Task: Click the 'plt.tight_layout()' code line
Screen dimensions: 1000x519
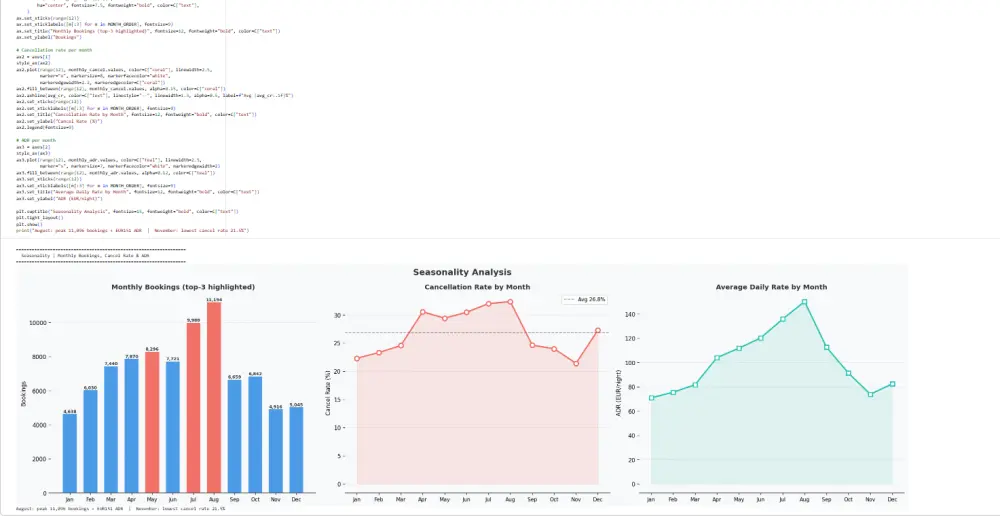Action: (40, 217)
